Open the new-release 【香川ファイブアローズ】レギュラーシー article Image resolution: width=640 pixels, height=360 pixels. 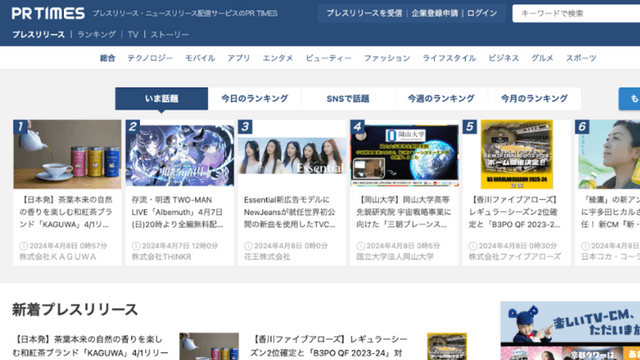pos(329,346)
